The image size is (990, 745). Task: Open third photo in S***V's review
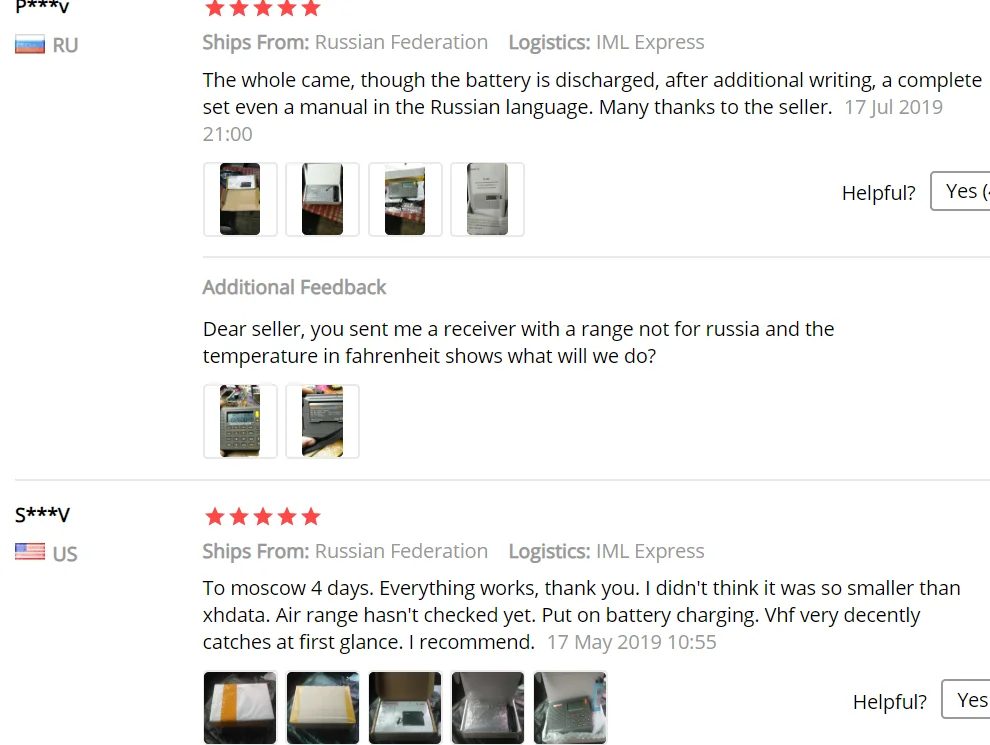click(405, 707)
